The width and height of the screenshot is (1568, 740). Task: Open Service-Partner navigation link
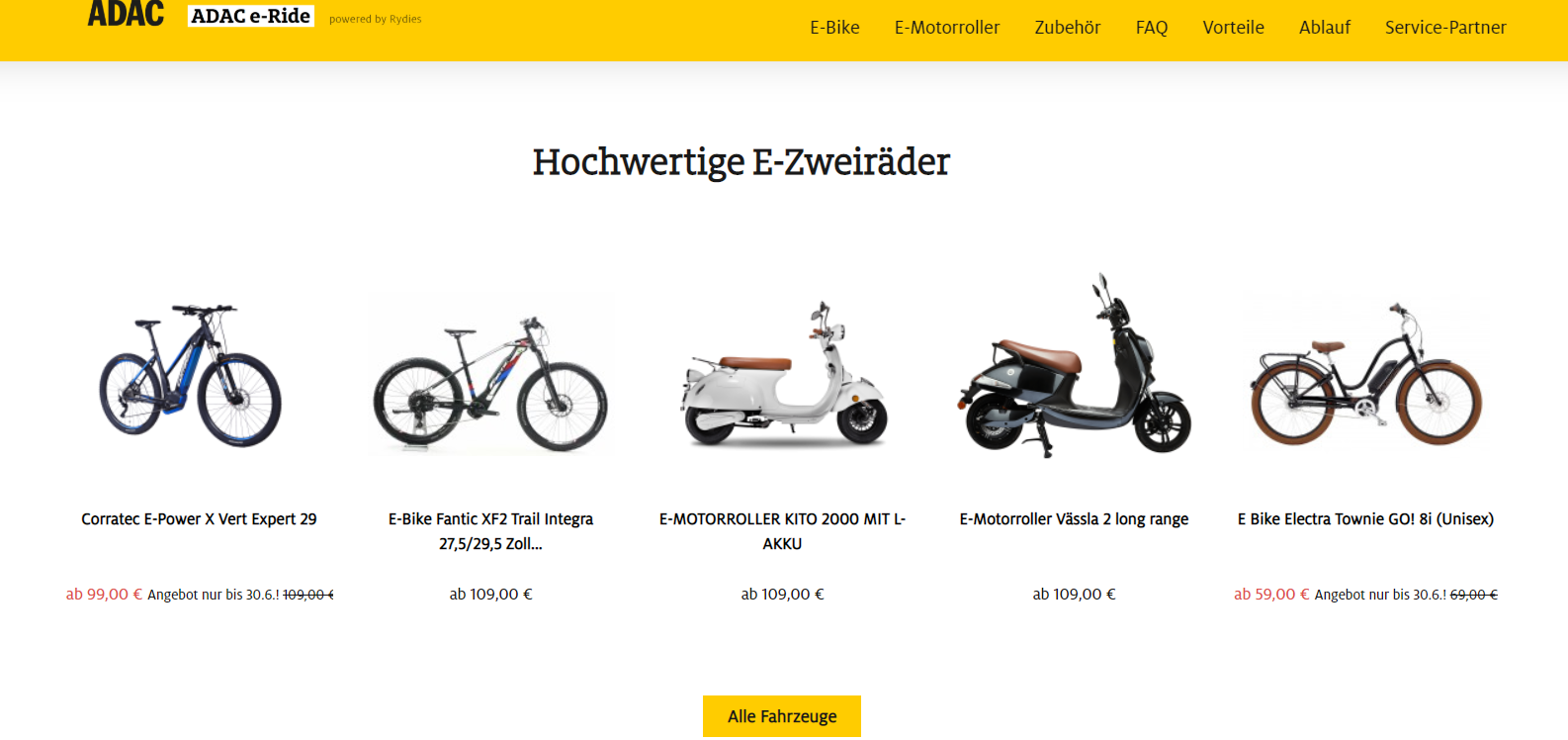click(1445, 28)
